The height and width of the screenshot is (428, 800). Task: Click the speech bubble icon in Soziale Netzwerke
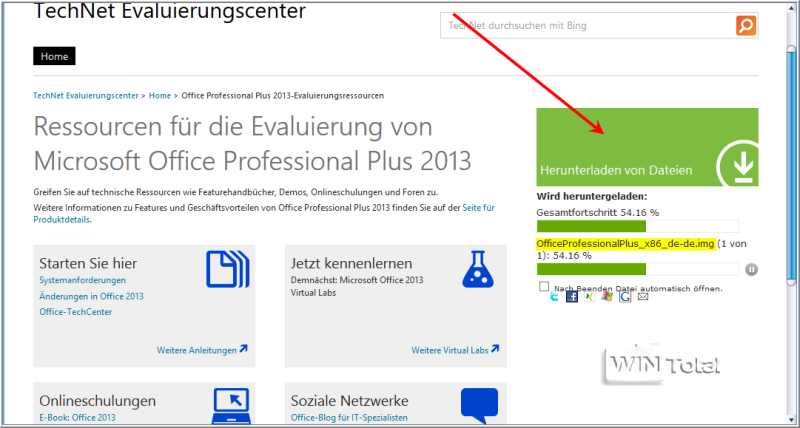pyautogui.click(x=479, y=405)
